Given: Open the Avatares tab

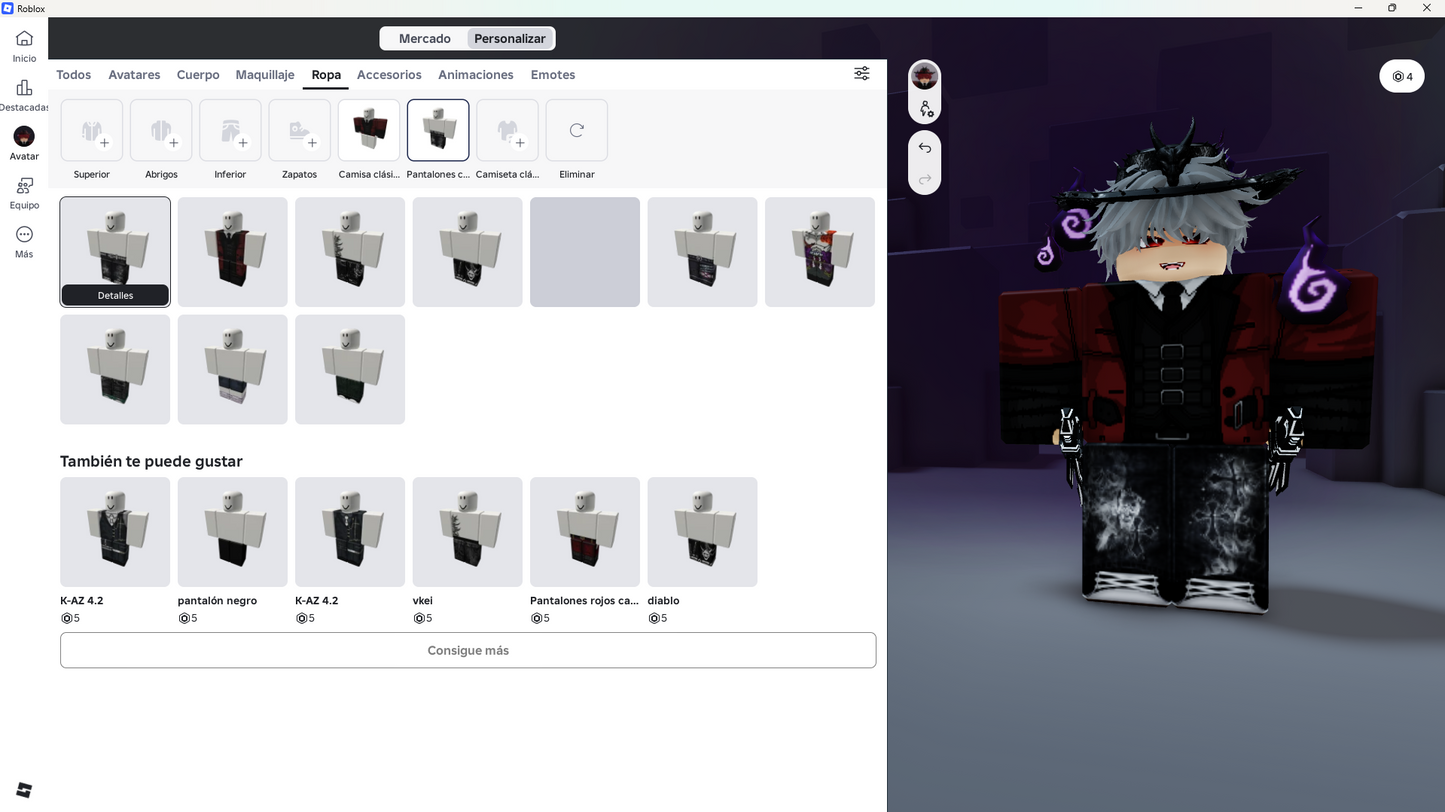Looking at the screenshot, I should pos(134,75).
